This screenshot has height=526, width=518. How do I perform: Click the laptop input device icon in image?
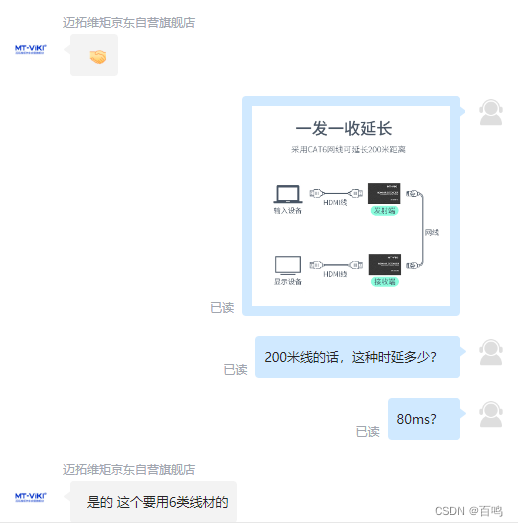[288, 194]
